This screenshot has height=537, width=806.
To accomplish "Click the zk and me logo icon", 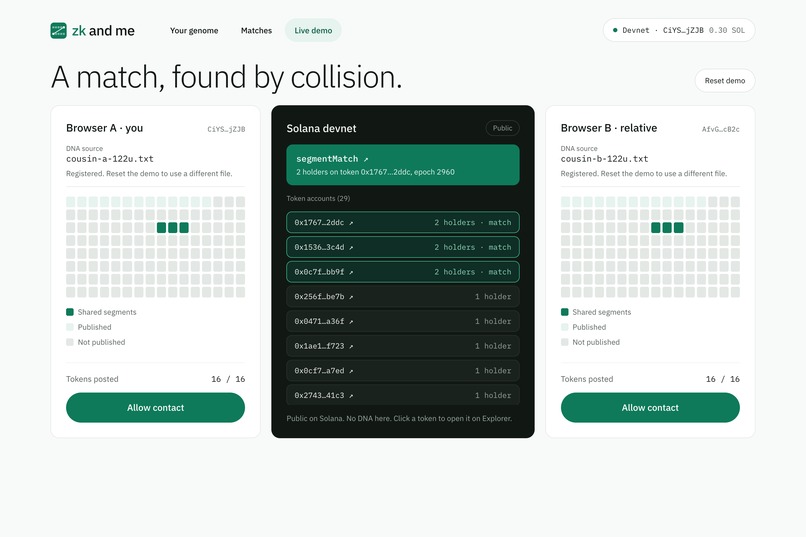I will pos(59,30).
